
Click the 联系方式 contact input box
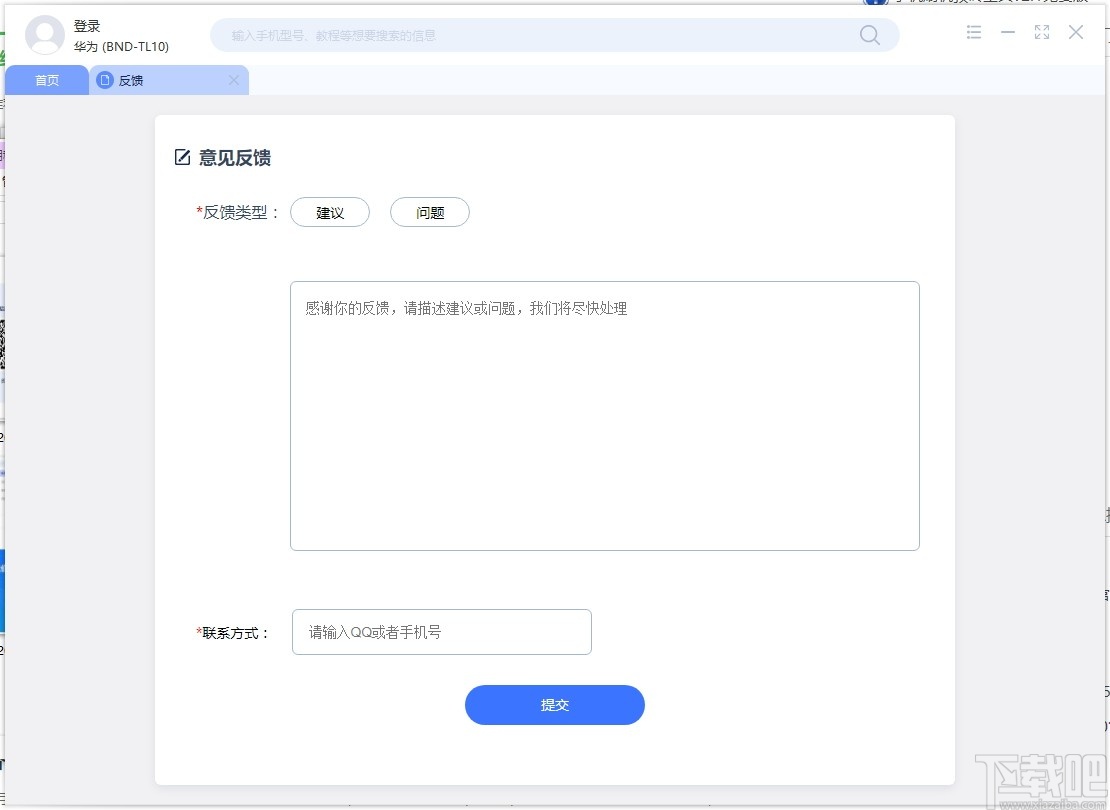(x=440, y=631)
